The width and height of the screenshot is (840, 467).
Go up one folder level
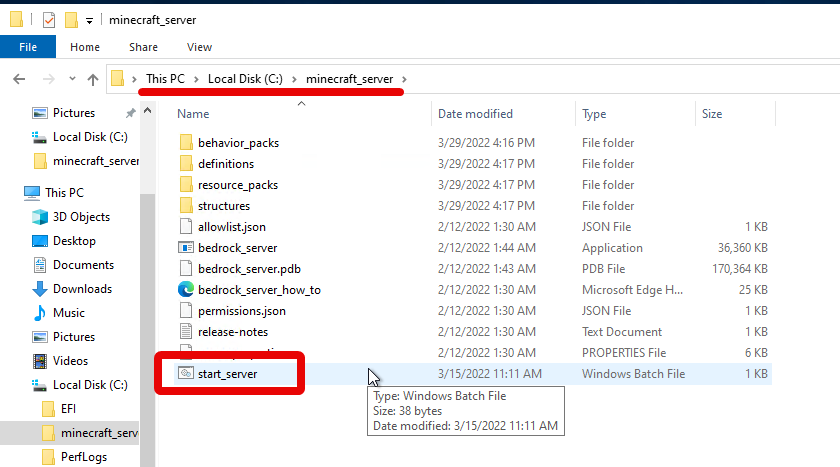pyautogui.click(x=93, y=79)
